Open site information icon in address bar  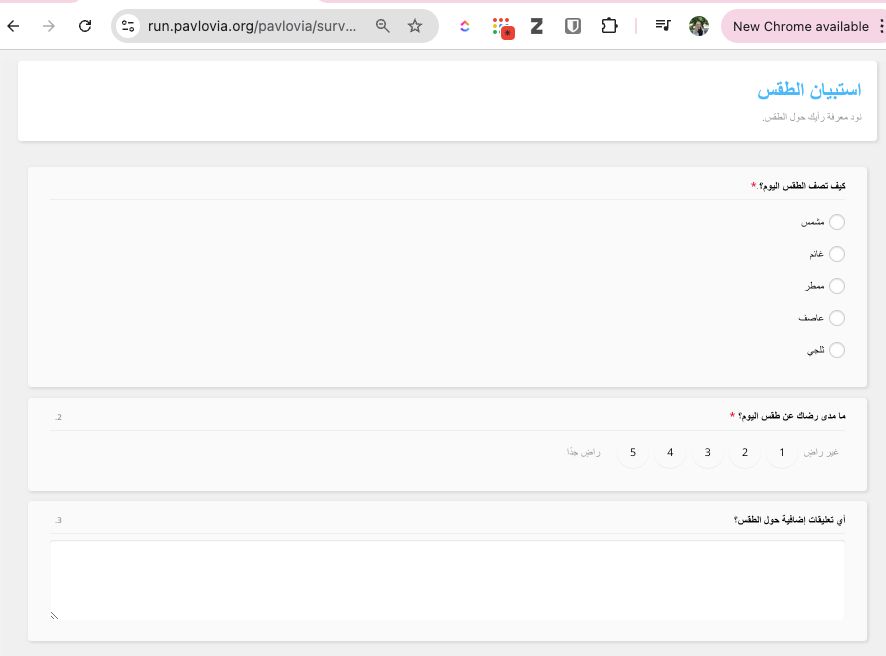tap(128, 26)
